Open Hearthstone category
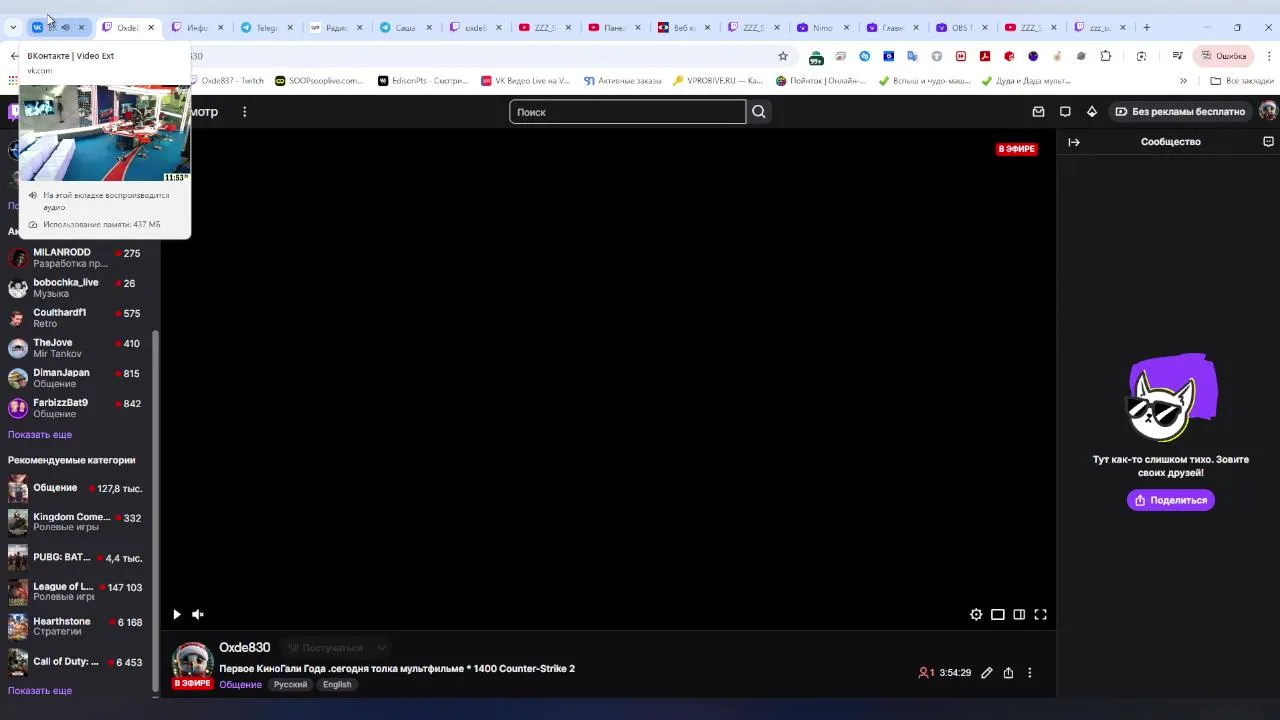This screenshot has width=1280, height=720. [80, 626]
